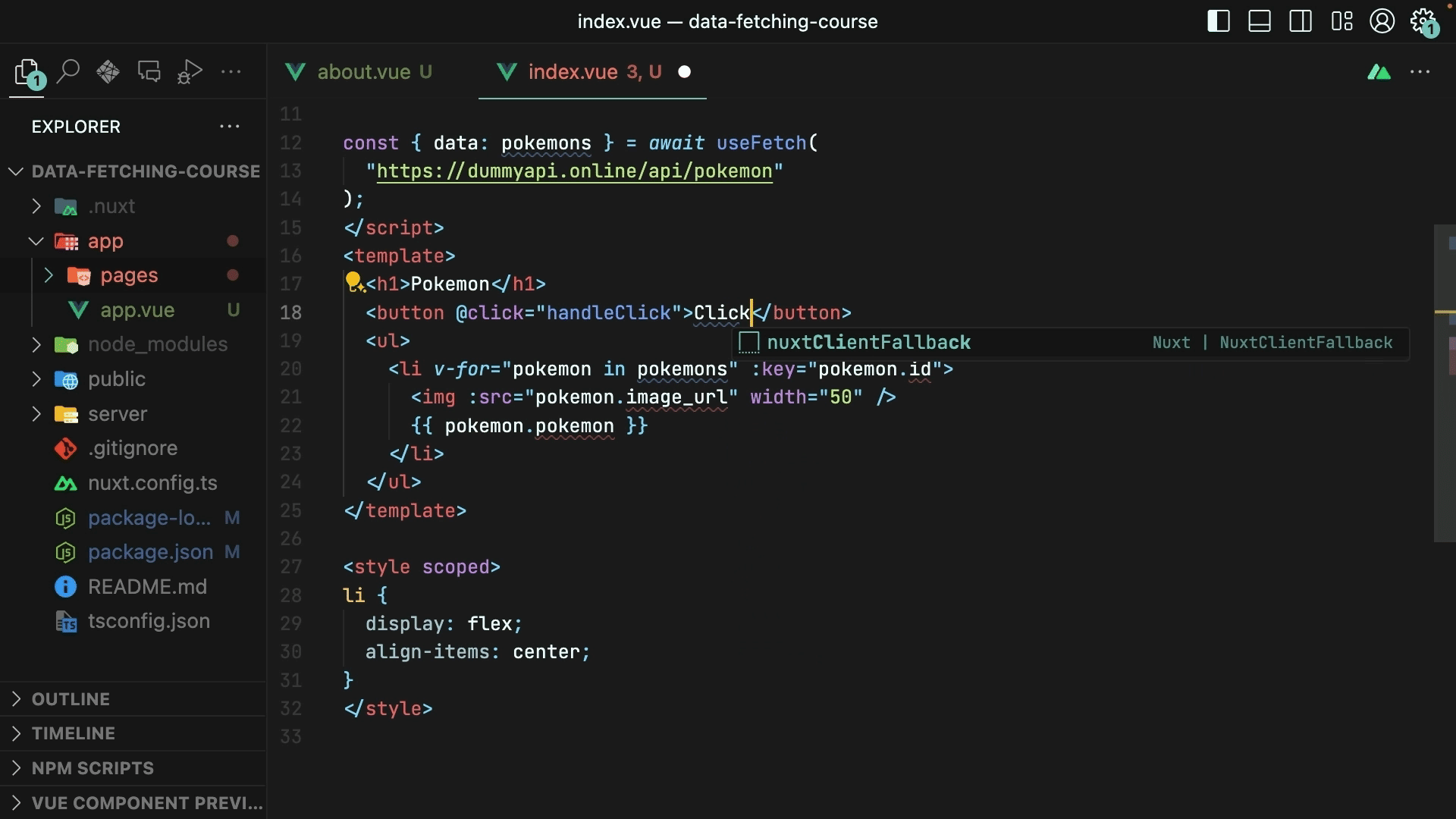Click the Vue icon beside app.vue
This screenshot has height=819, width=1456.
78,310
